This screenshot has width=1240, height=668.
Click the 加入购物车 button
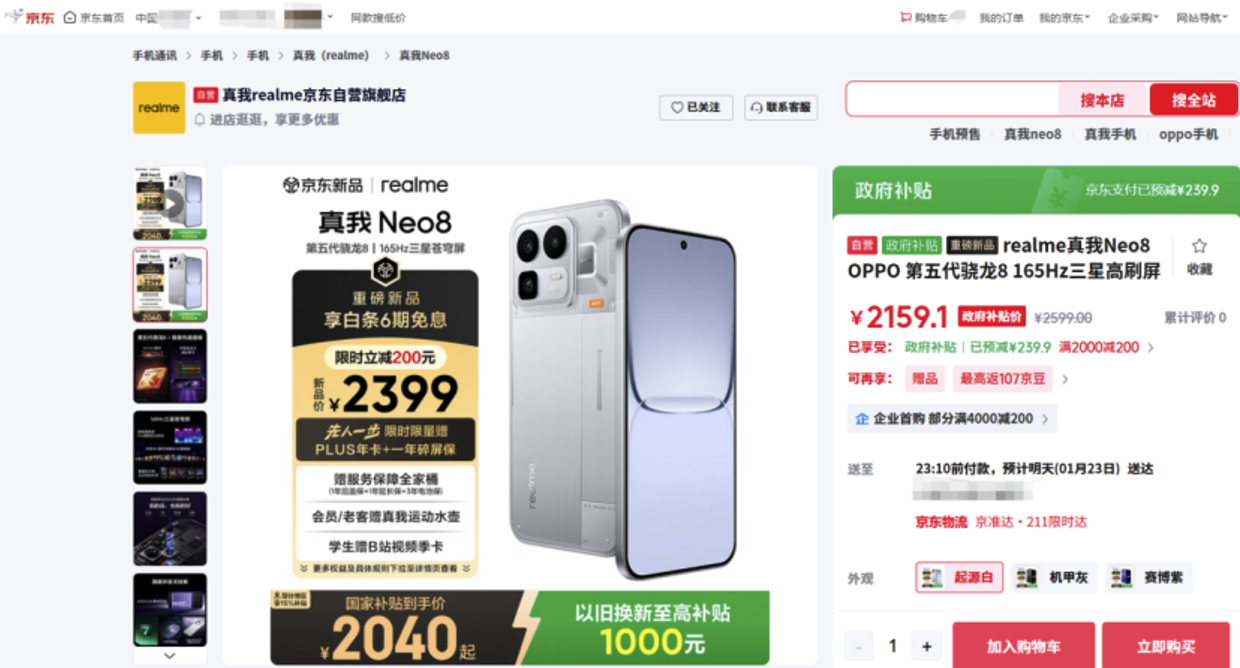pos(1022,646)
